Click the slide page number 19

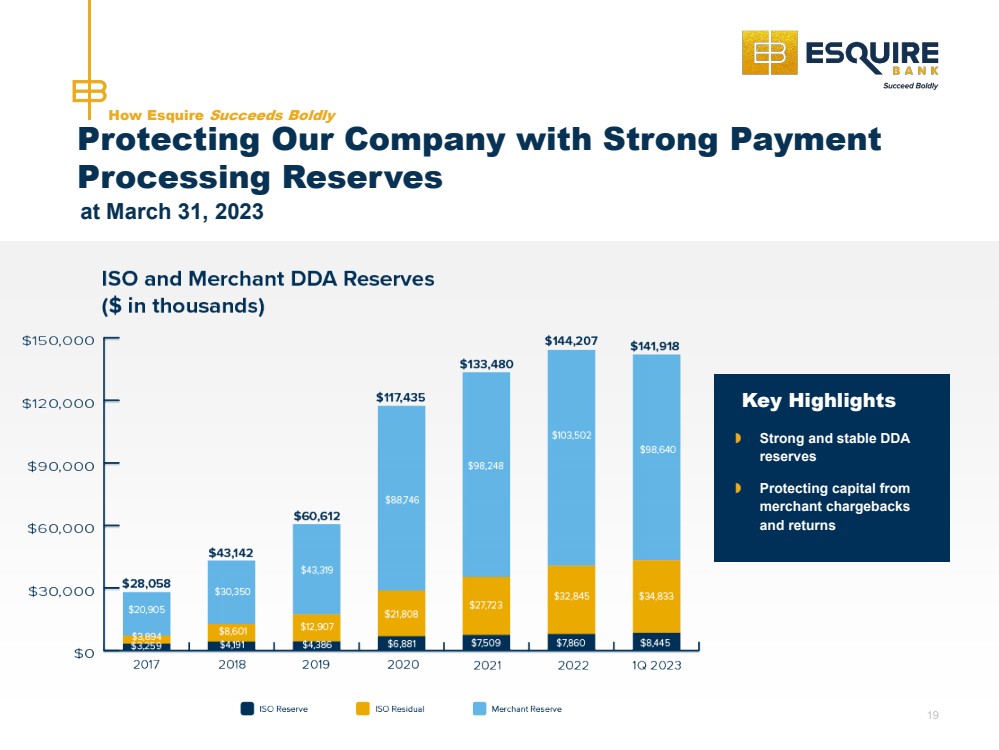(933, 716)
